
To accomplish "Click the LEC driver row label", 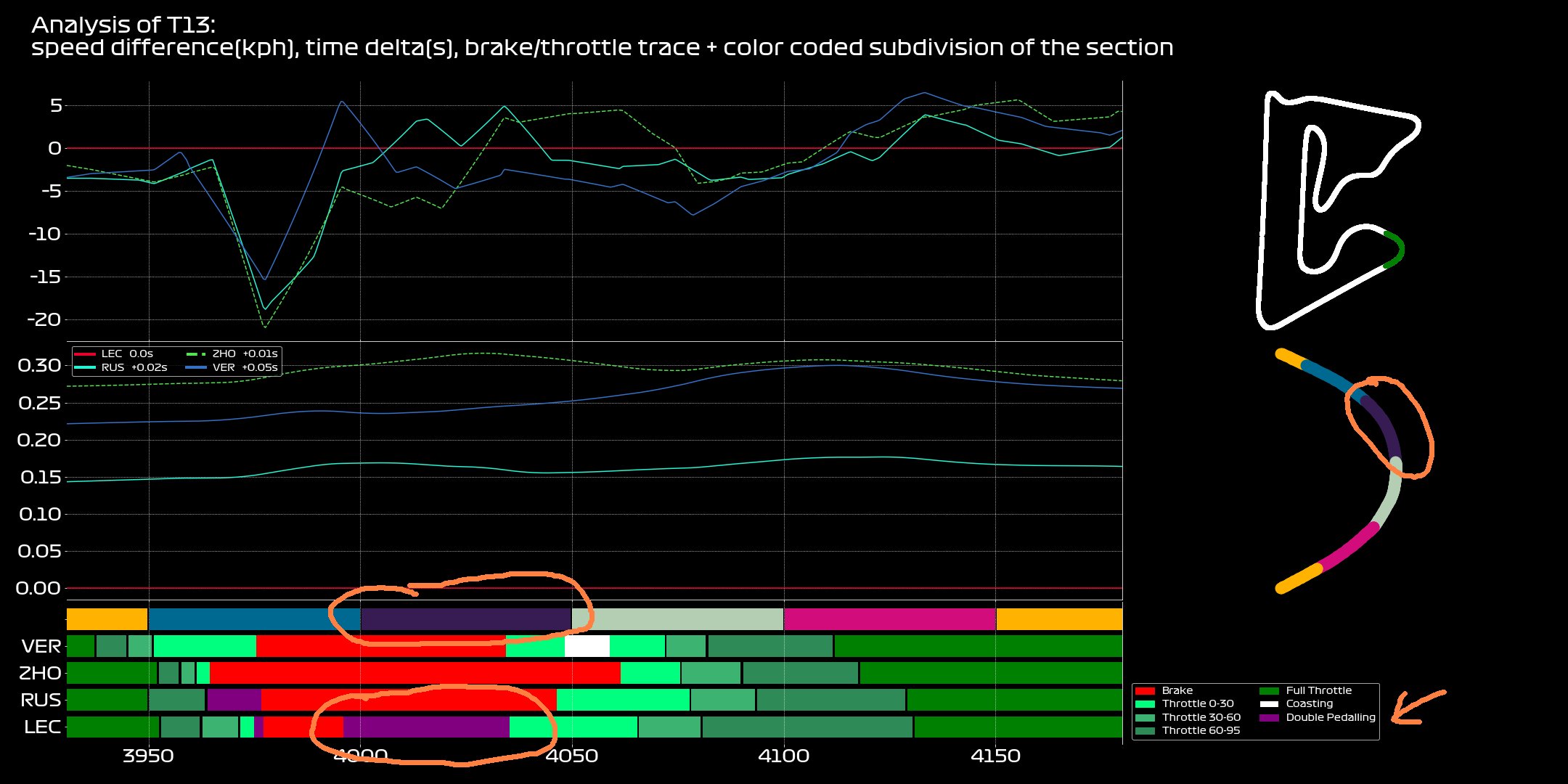I will pyautogui.click(x=43, y=727).
